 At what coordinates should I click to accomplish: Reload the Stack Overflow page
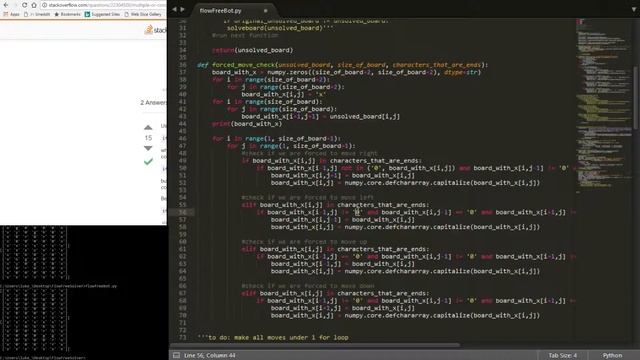(x=24, y=5)
